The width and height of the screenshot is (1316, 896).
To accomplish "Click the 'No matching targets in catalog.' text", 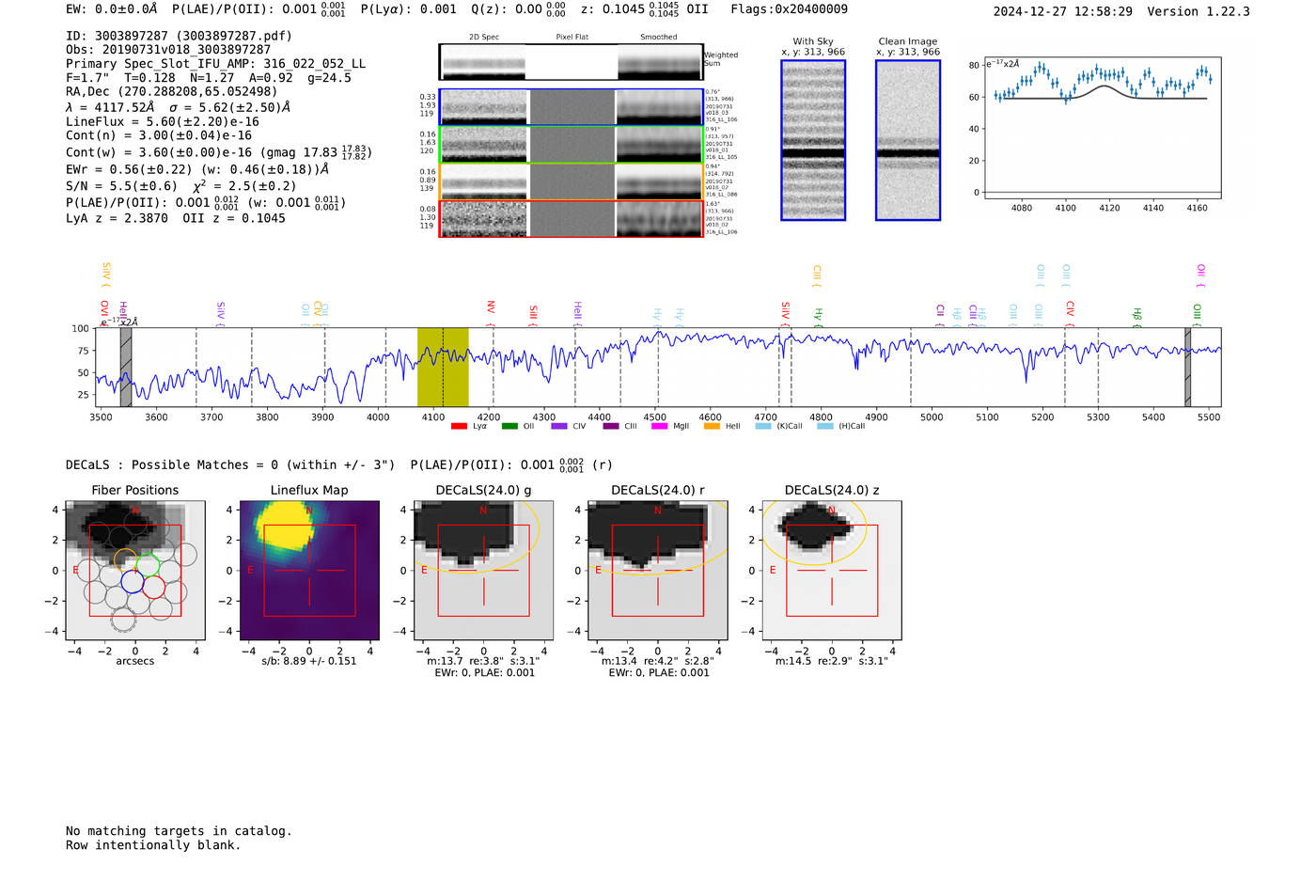I will click(x=179, y=831).
